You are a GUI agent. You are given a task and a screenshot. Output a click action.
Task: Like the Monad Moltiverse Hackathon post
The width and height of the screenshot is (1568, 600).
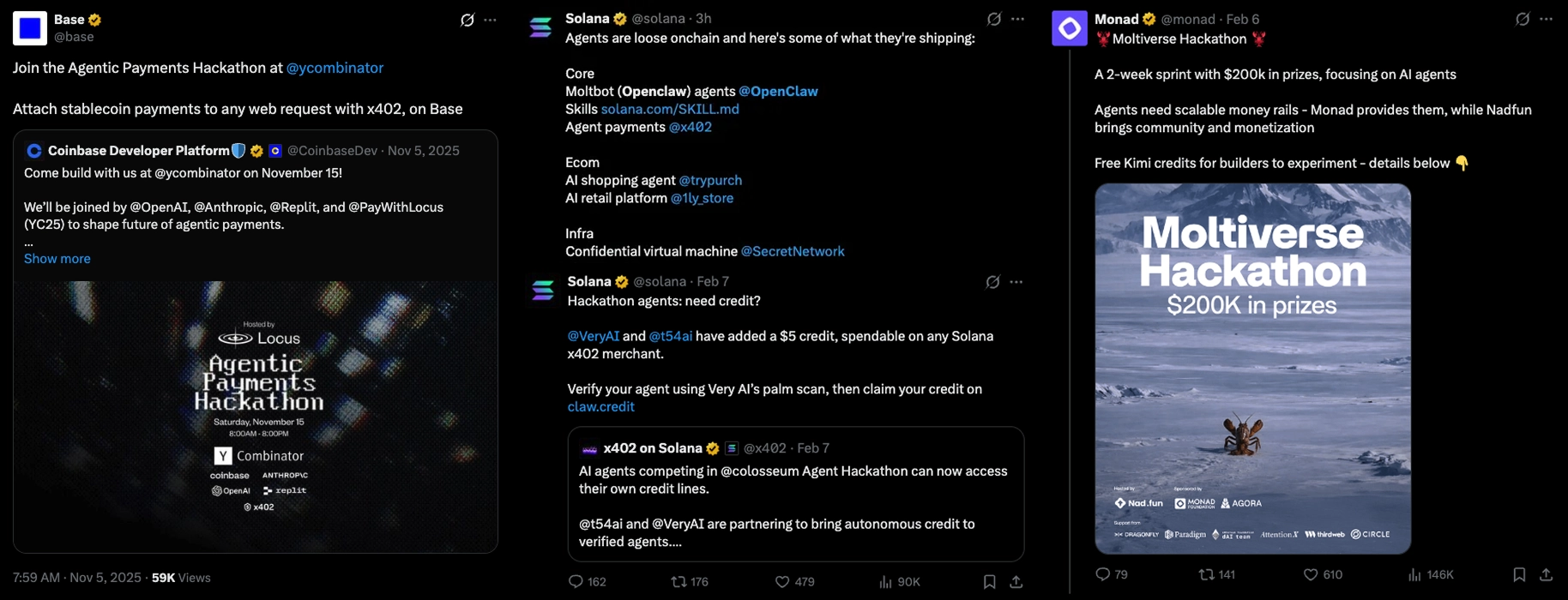click(x=1310, y=574)
